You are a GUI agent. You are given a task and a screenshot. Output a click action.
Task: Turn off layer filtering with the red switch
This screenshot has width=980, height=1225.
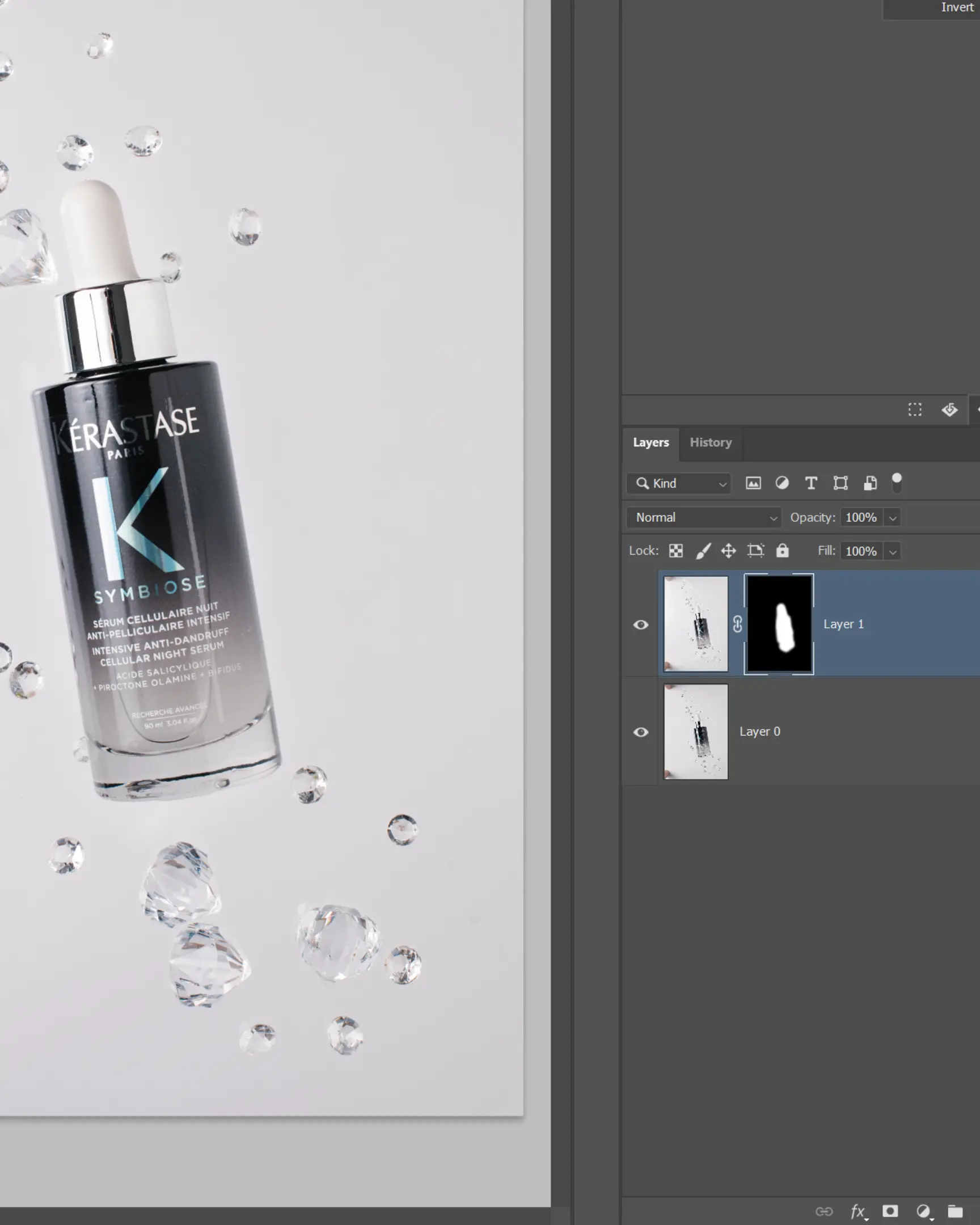(x=898, y=482)
